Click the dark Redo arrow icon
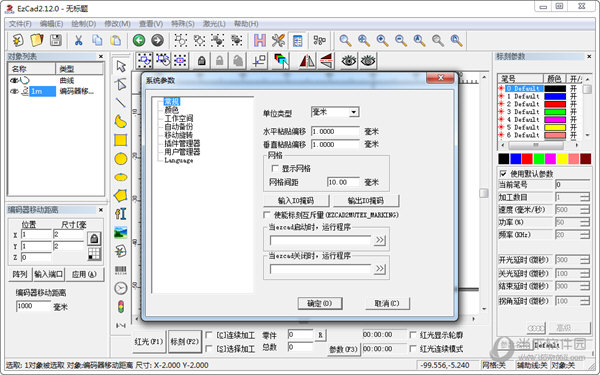 click(157, 40)
